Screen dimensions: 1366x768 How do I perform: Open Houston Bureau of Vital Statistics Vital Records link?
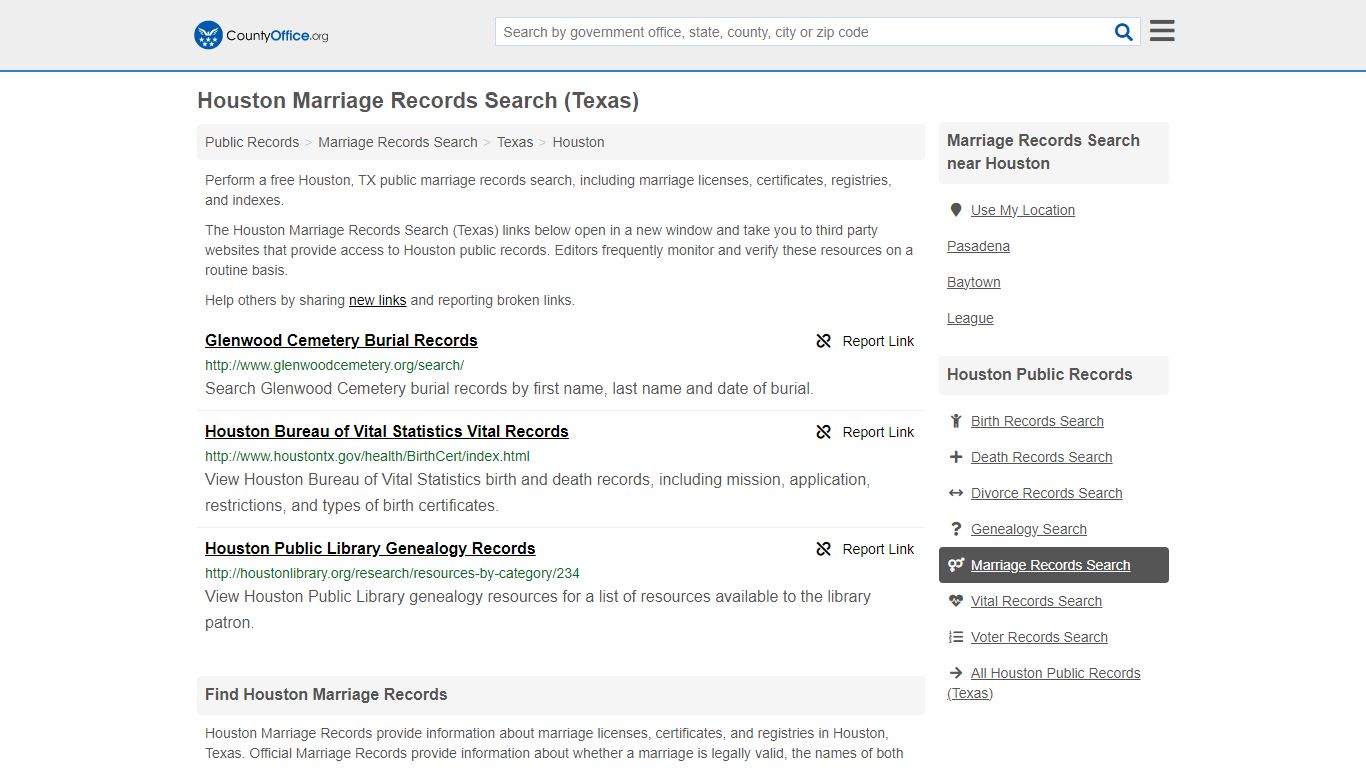(387, 431)
